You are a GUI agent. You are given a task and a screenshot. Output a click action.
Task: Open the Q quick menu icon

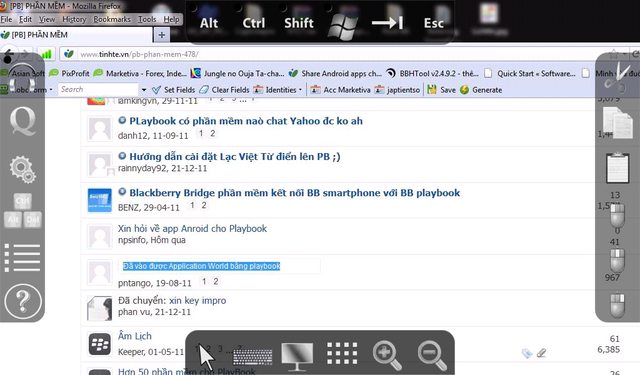(x=22, y=121)
